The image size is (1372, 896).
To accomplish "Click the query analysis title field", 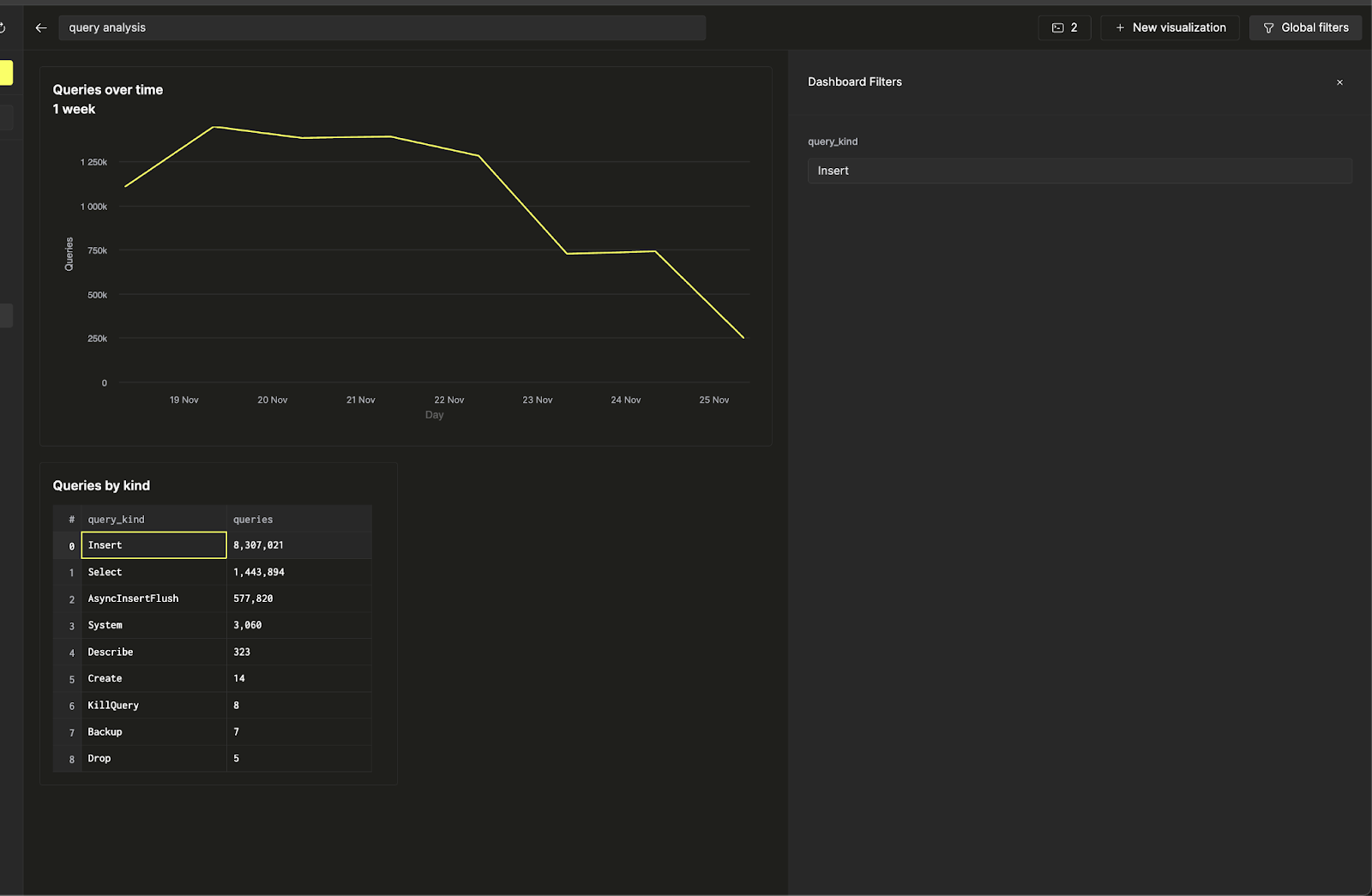I will pyautogui.click(x=381, y=27).
